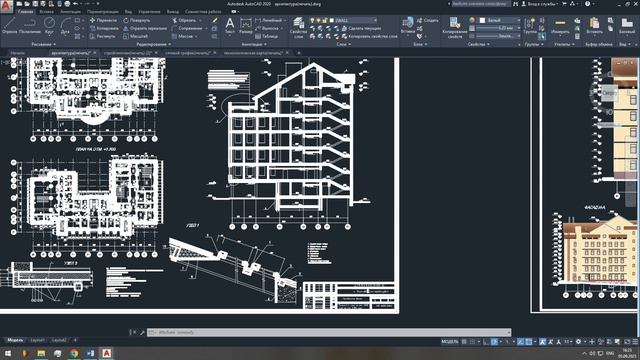The image size is (640, 360).
Task: Click Создать (Create block) button
Action: pyautogui.click(x=428, y=20)
